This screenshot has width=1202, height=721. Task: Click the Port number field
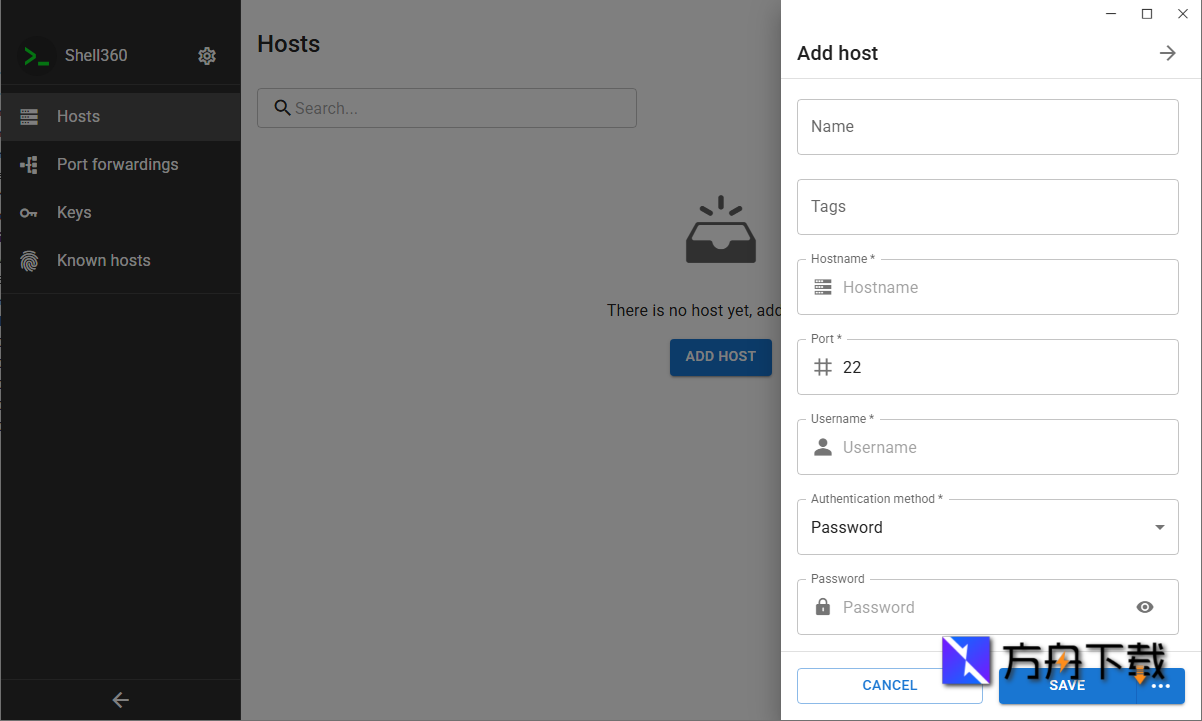1000,368
